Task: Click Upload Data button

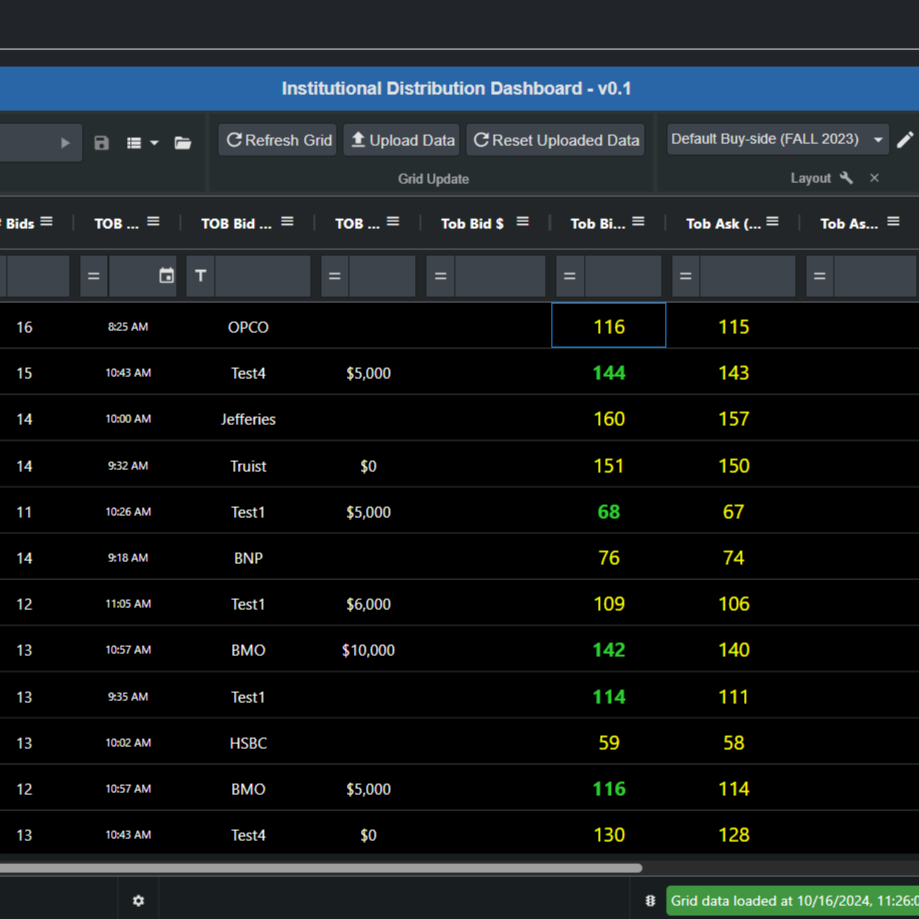Action: coord(401,140)
